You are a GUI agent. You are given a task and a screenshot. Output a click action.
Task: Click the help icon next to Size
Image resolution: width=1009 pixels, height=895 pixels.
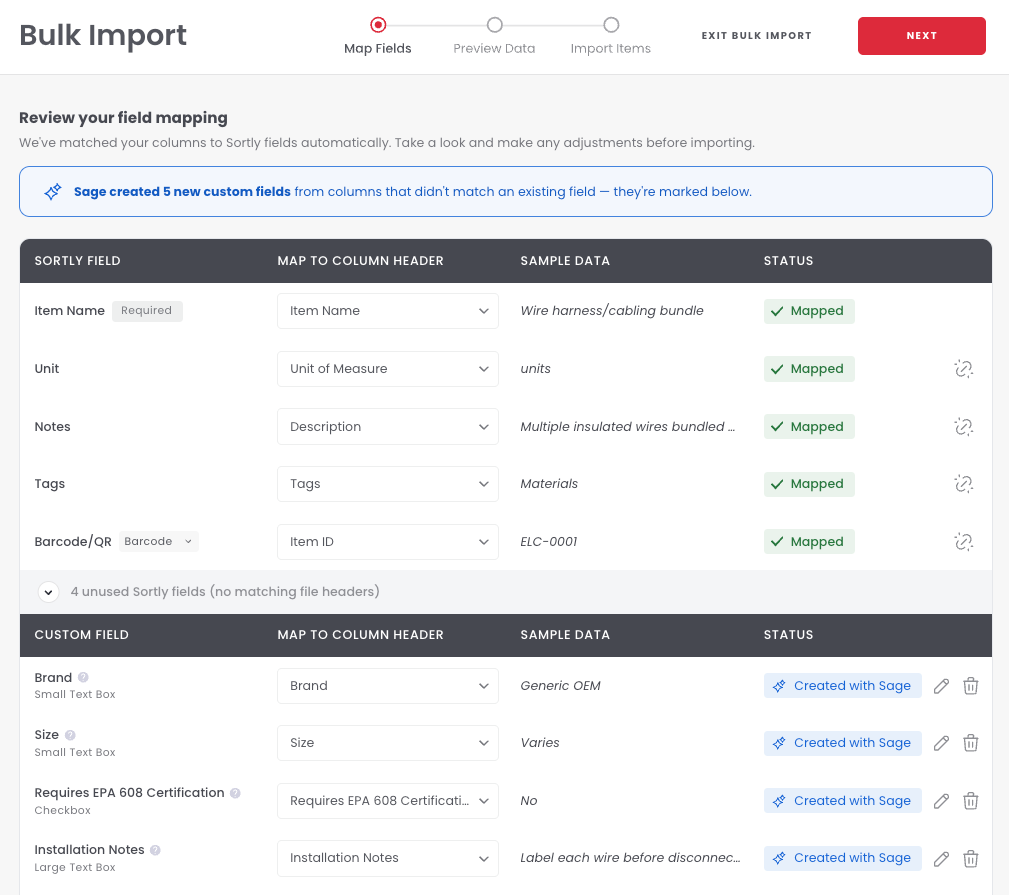70,735
